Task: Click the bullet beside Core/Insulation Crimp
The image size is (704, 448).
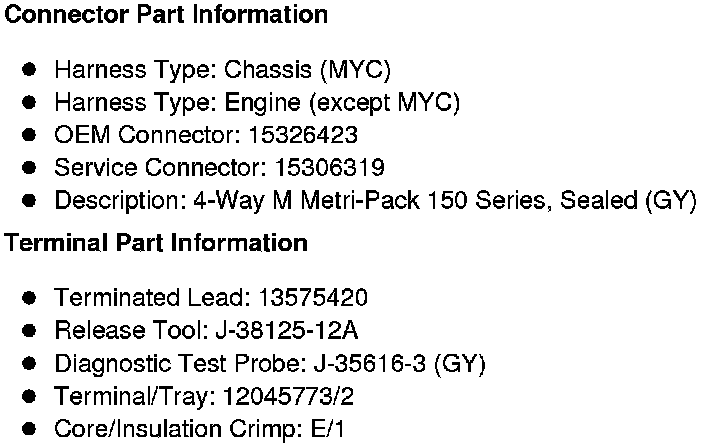Action: click(x=30, y=430)
